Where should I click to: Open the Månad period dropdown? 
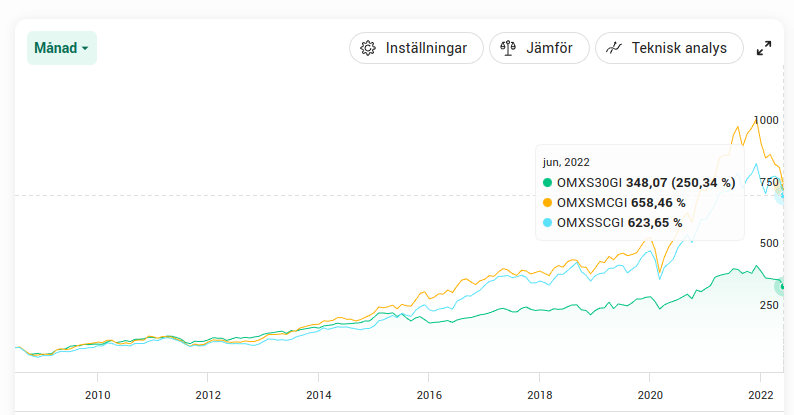point(61,48)
